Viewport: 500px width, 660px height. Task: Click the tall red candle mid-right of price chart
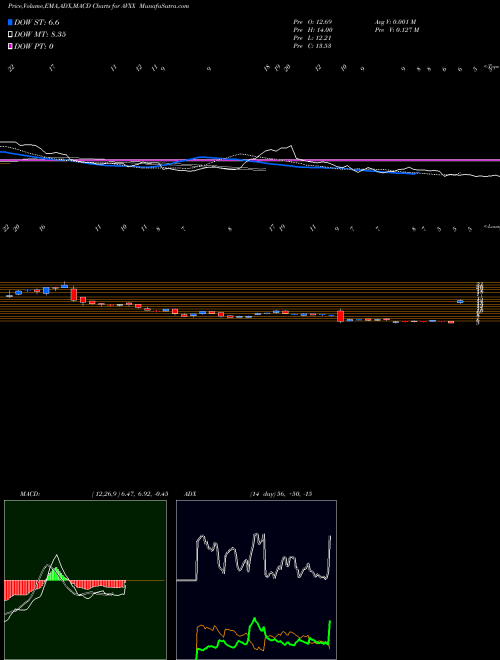point(340,316)
